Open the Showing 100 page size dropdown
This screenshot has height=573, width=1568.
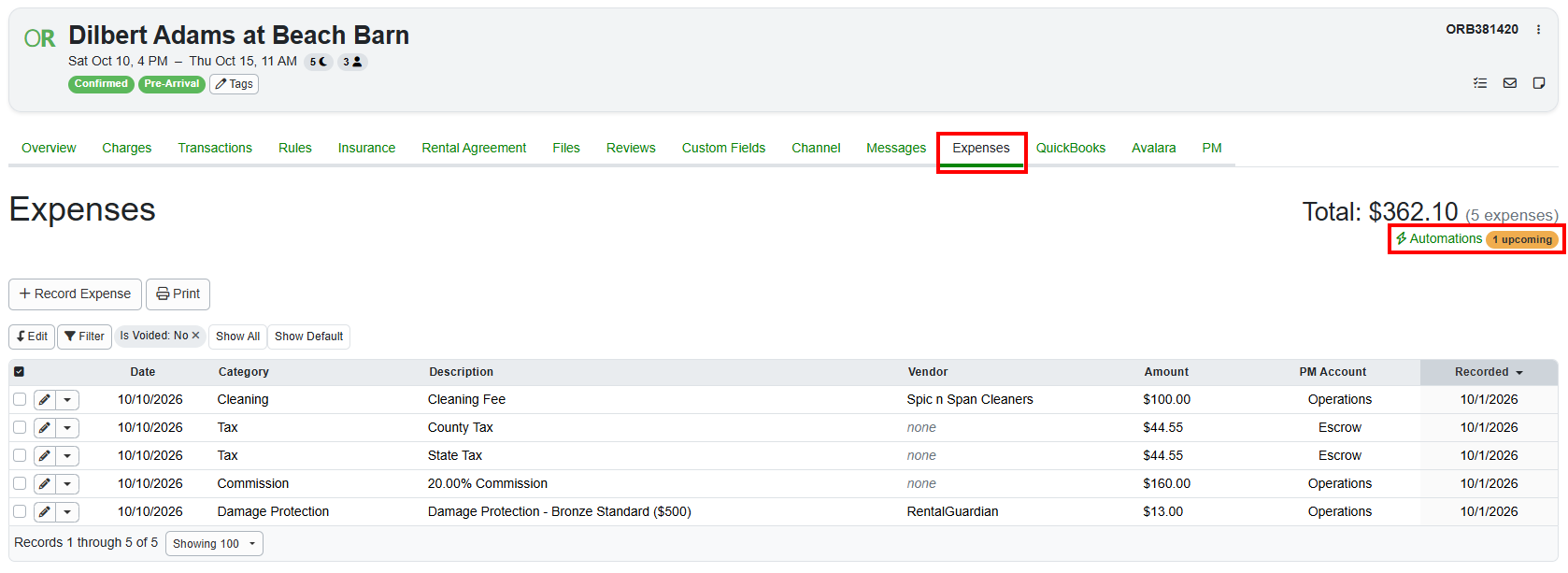[214, 543]
